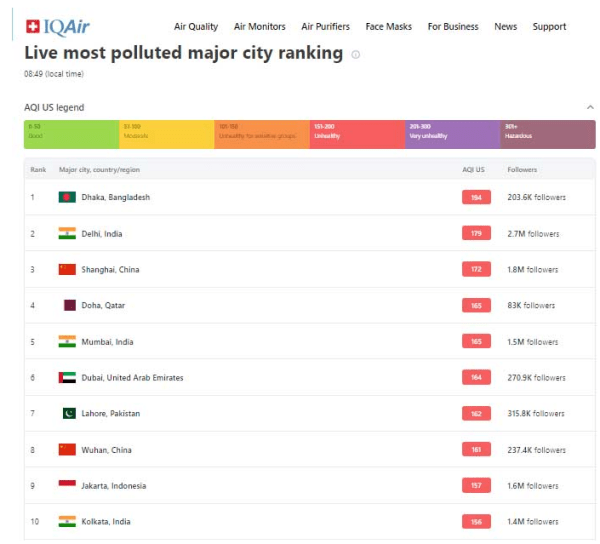Open Mumbai, India city page
The height and width of the screenshot is (544, 600).
click(x=107, y=342)
